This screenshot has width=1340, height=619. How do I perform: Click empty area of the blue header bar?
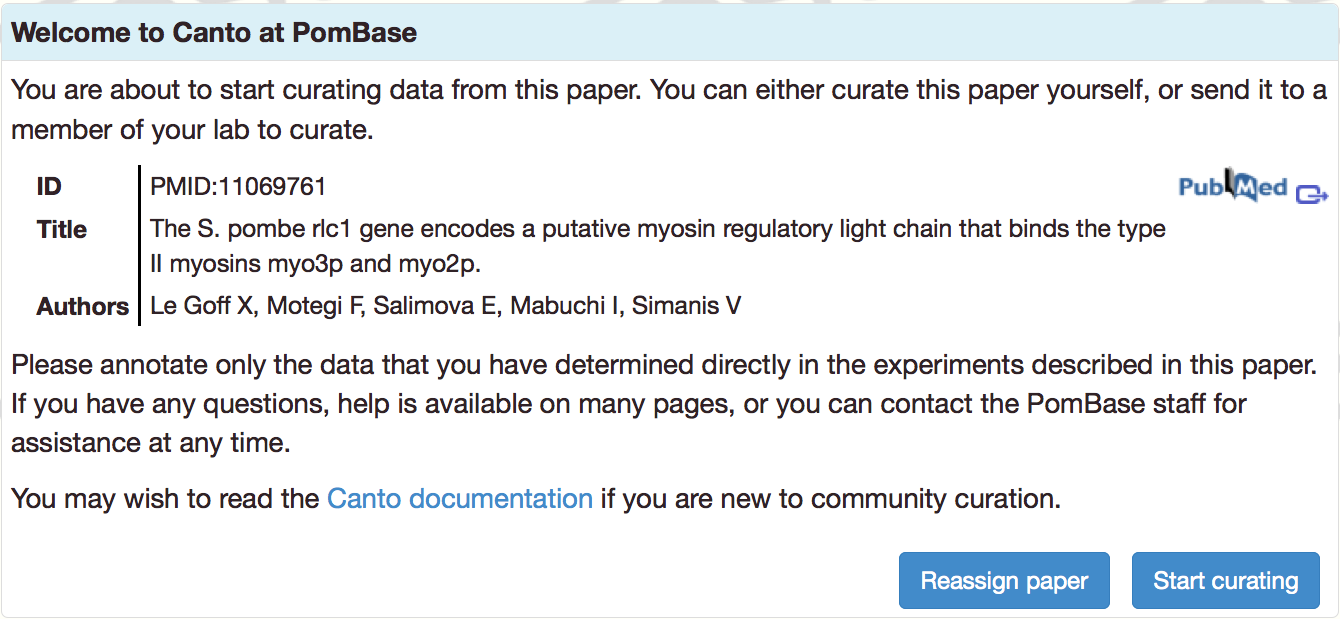click(870, 33)
